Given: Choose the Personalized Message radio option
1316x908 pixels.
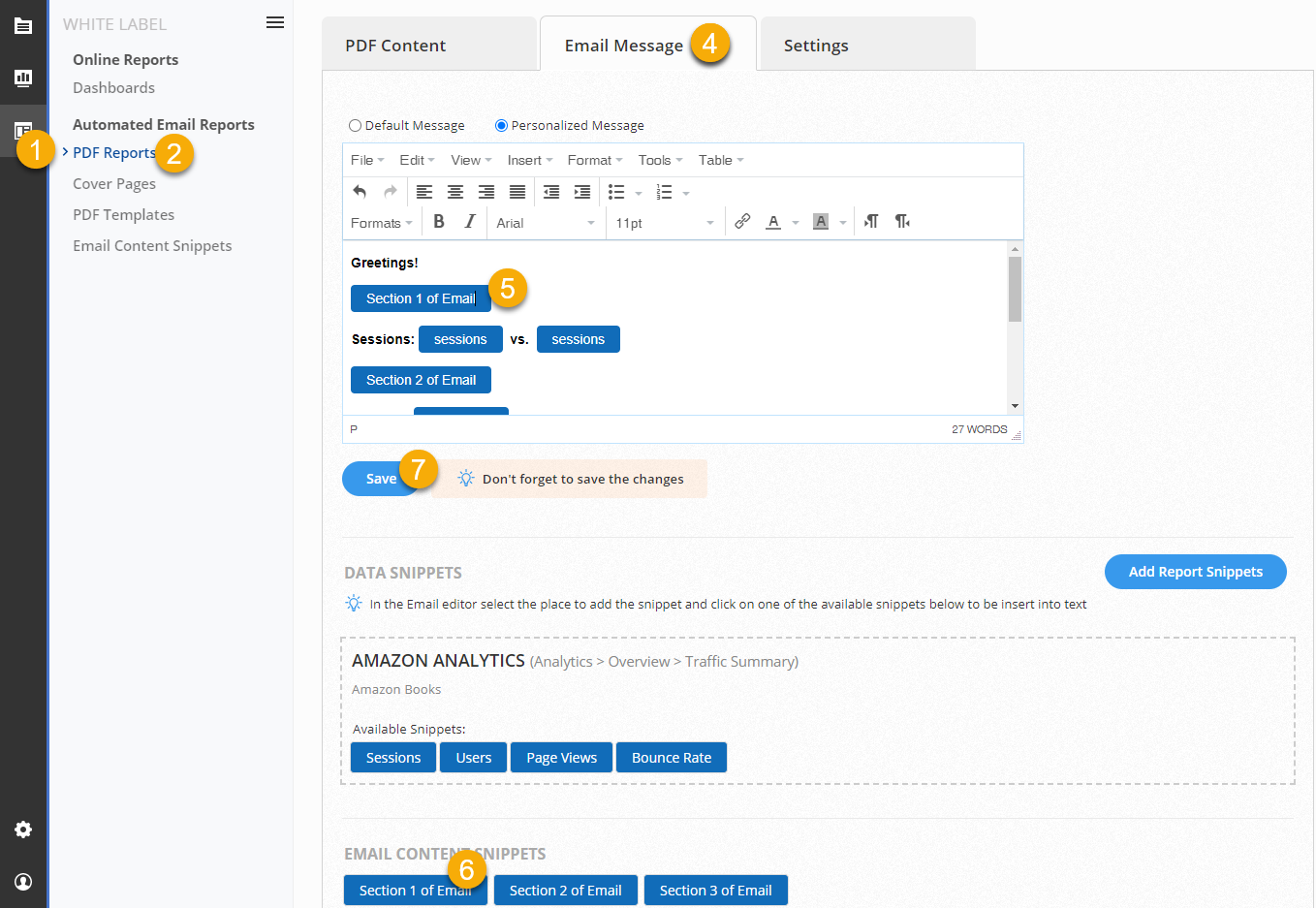Looking at the screenshot, I should point(501,126).
